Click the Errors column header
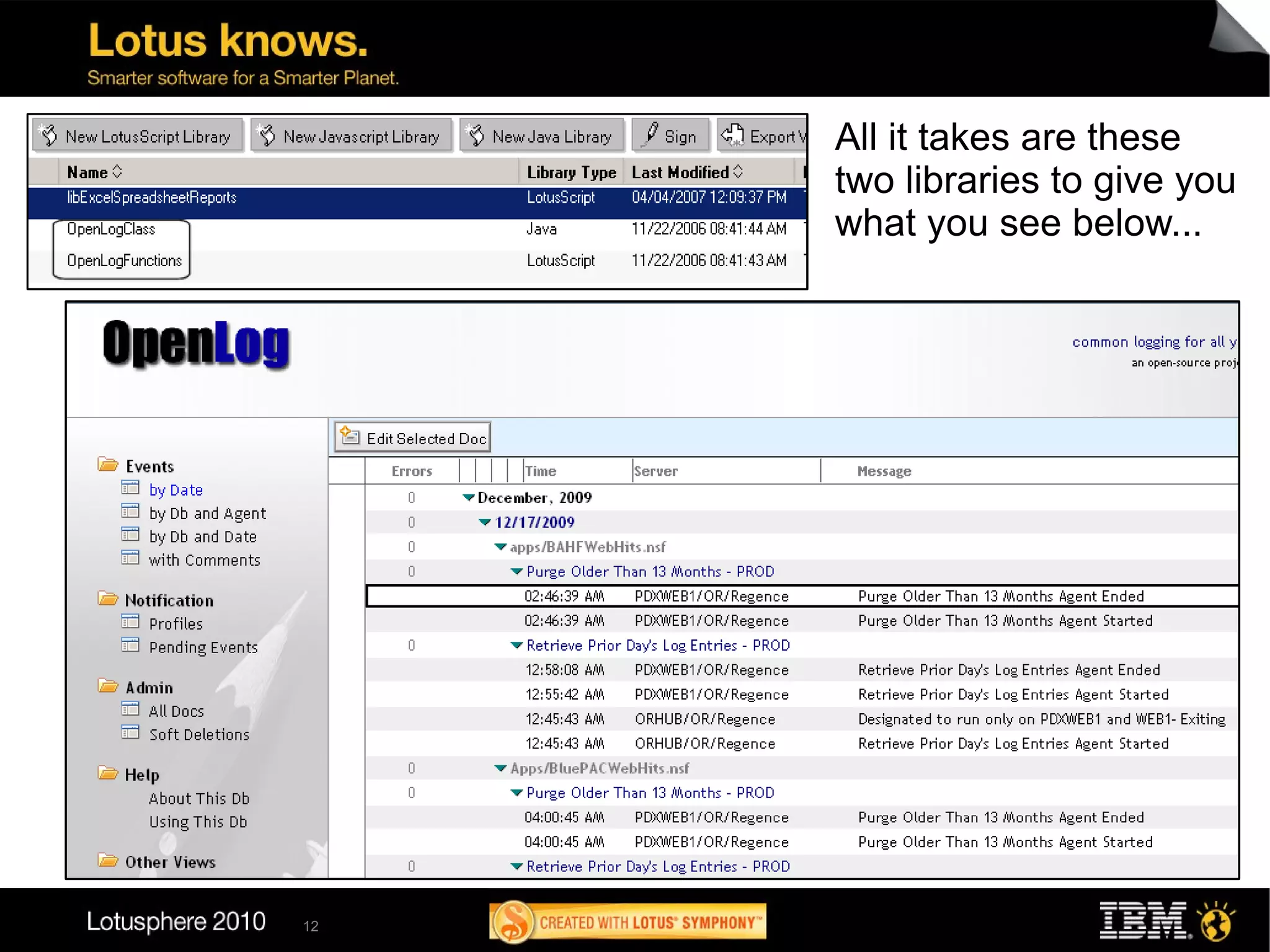Image resolution: width=1270 pixels, height=952 pixels. (412, 471)
